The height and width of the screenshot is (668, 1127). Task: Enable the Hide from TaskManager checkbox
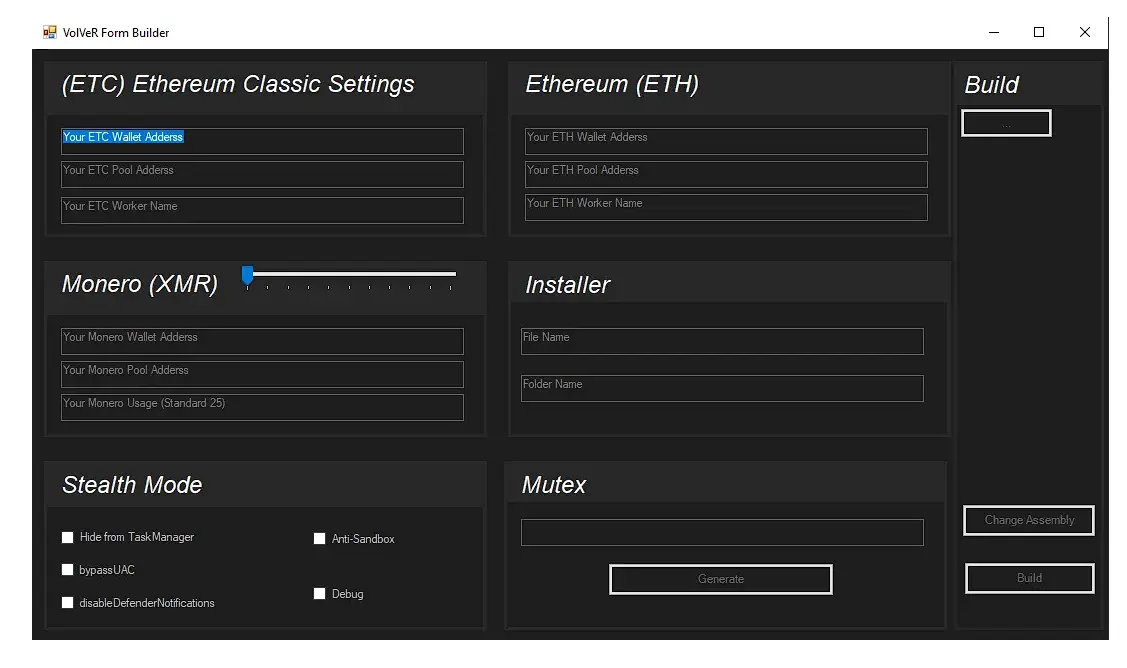(68, 537)
